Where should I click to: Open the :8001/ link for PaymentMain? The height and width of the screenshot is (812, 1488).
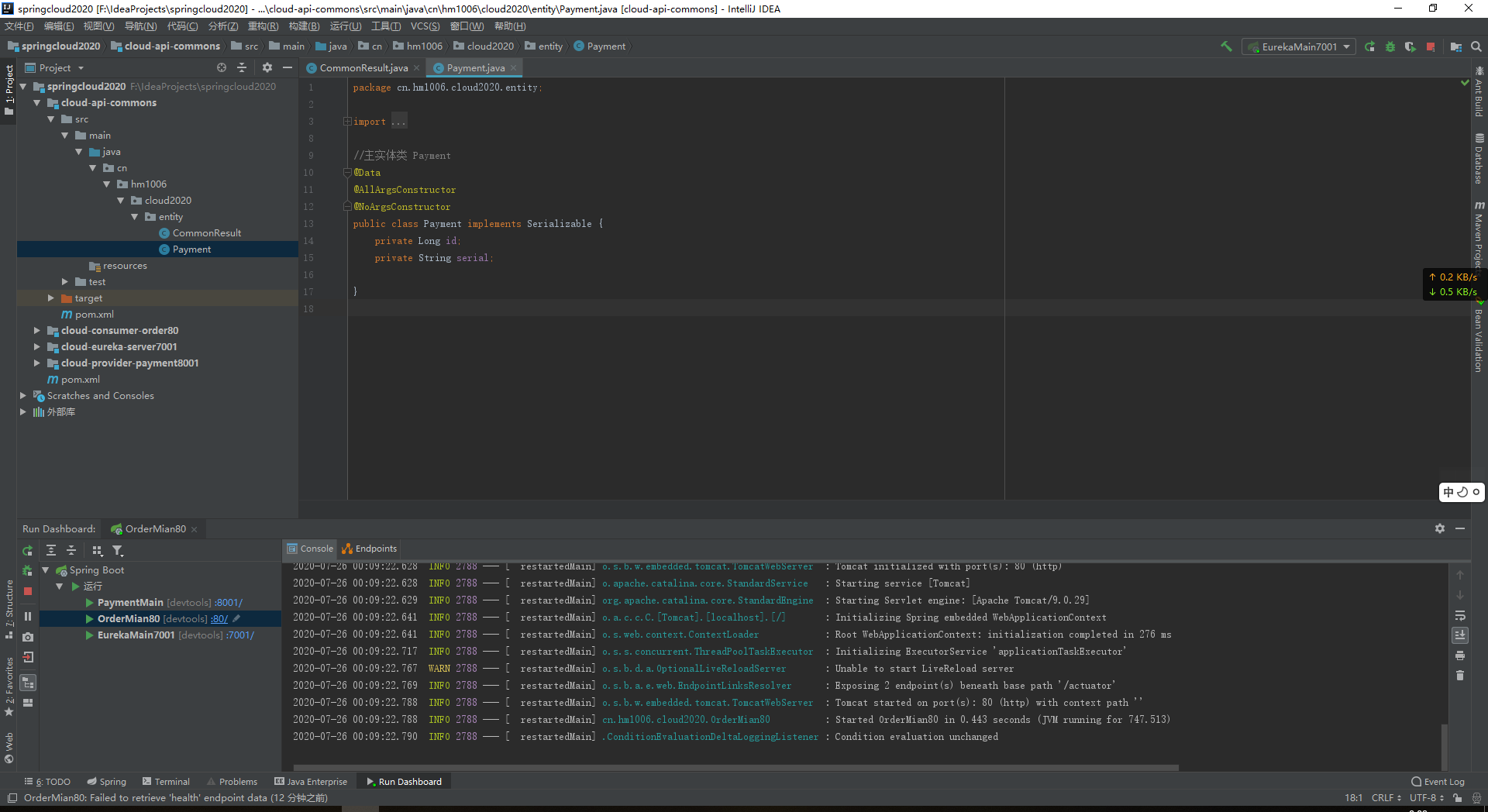point(229,603)
